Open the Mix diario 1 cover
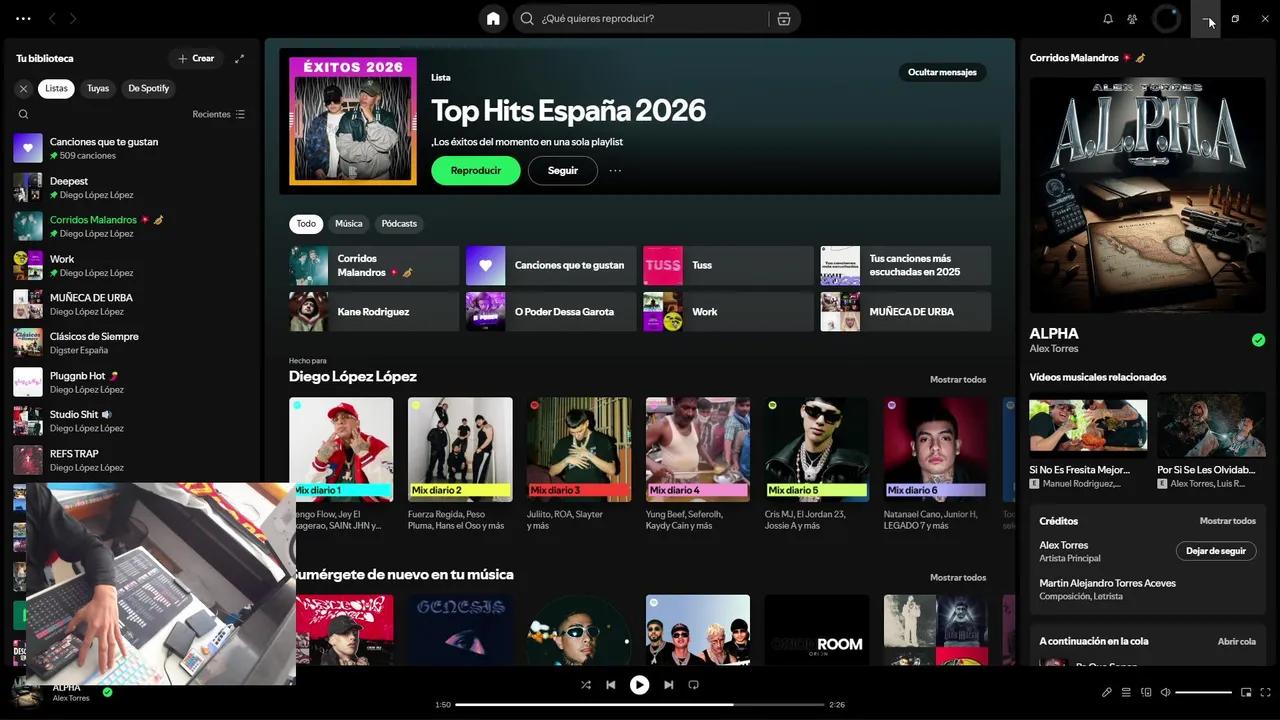This screenshot has width=1280, height=720. coord(341,449)
